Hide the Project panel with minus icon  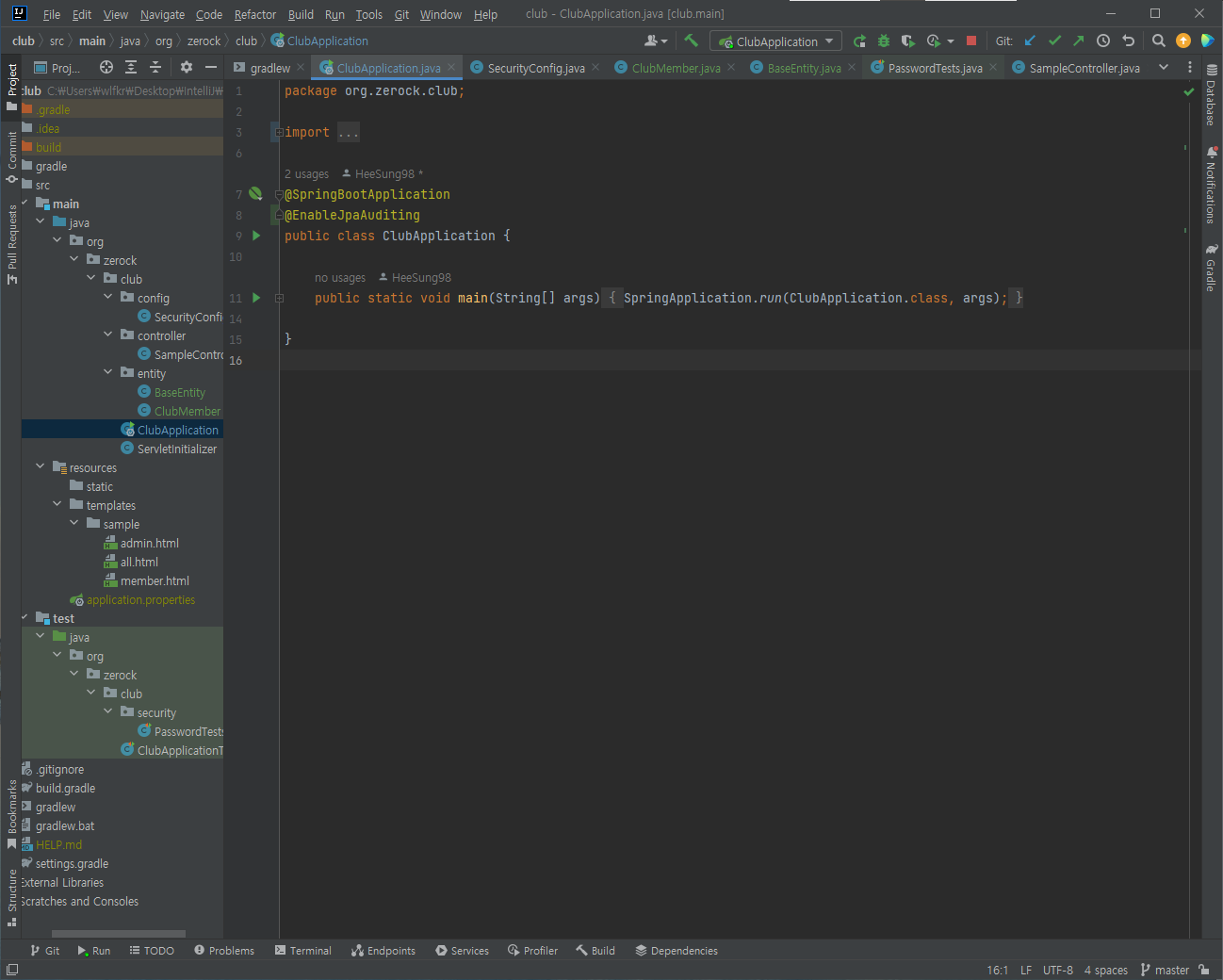[x=211, y=67]
